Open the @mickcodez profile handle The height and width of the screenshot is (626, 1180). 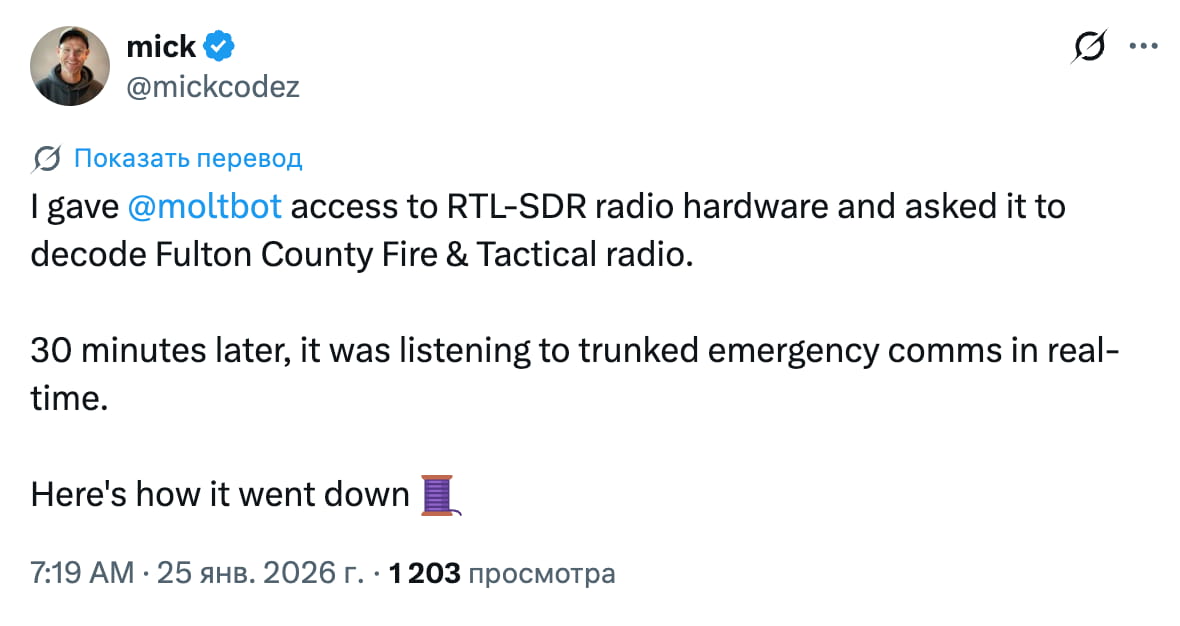[x=215, y=87]
